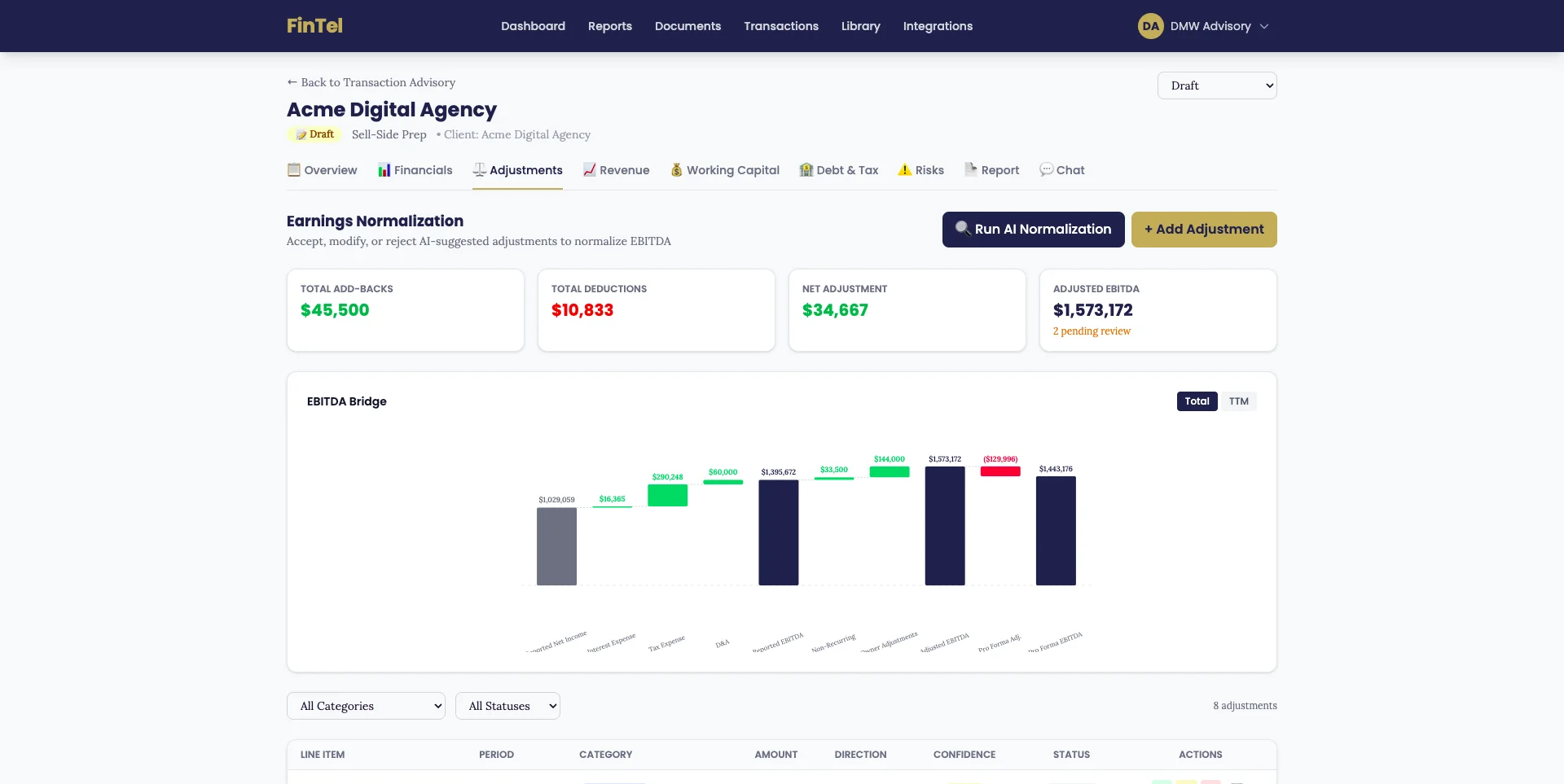Click the Financials bar chart icon
The height and width of the screenshot is (784, 1564).
384,170
